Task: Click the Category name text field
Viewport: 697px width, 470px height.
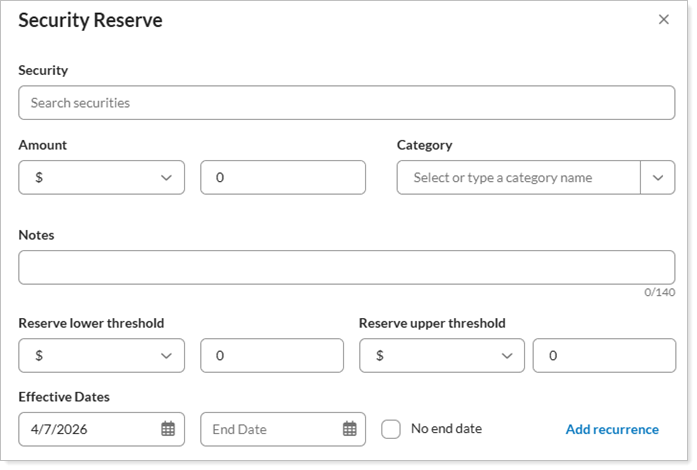Action: click(518, 177)
